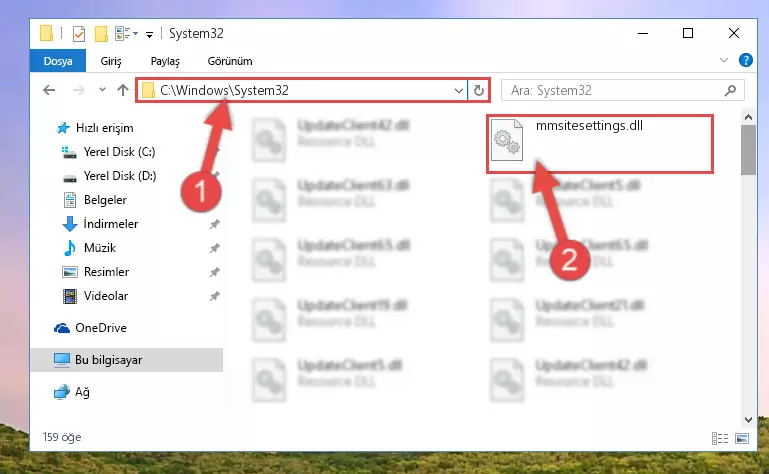
Task: Switch to large thumbnails view icon
Action: pyautogui.click(x=742, y=438)
